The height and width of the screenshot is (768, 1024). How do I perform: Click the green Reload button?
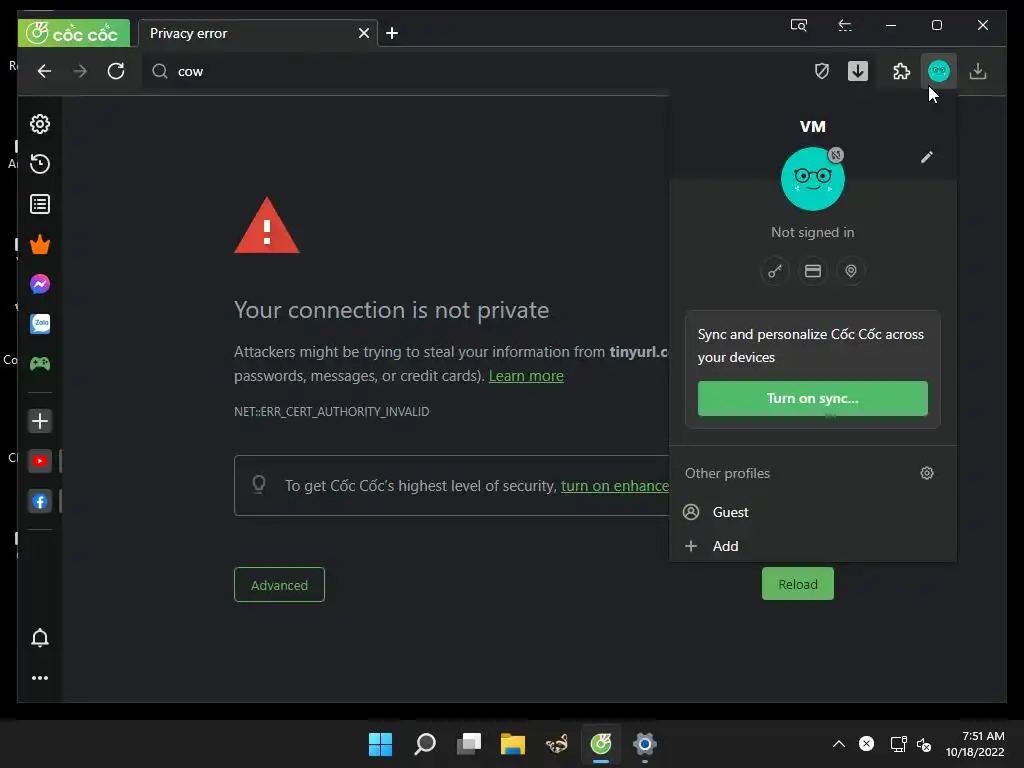point(797,584)
